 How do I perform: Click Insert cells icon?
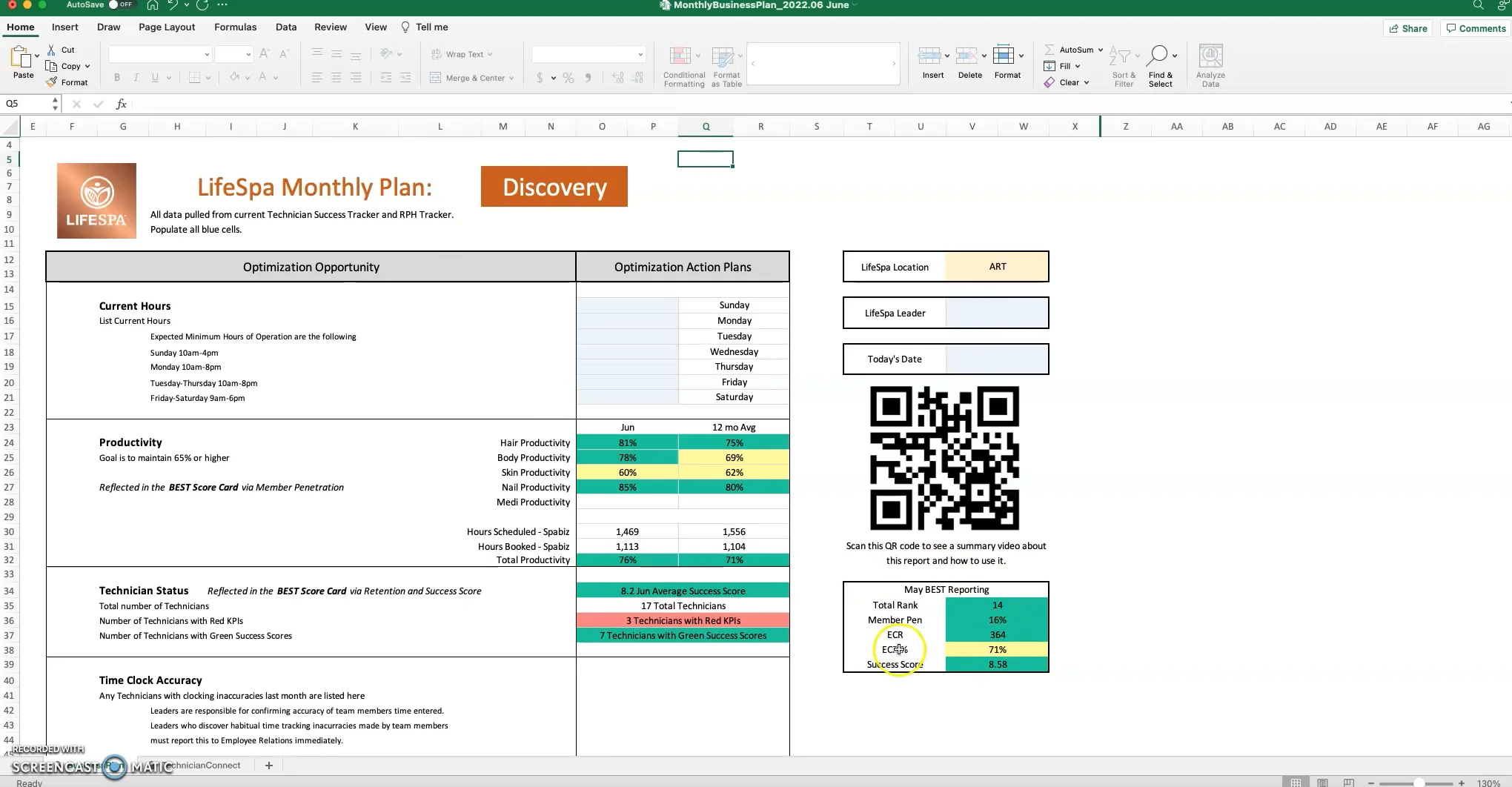(x=929, y=56)
